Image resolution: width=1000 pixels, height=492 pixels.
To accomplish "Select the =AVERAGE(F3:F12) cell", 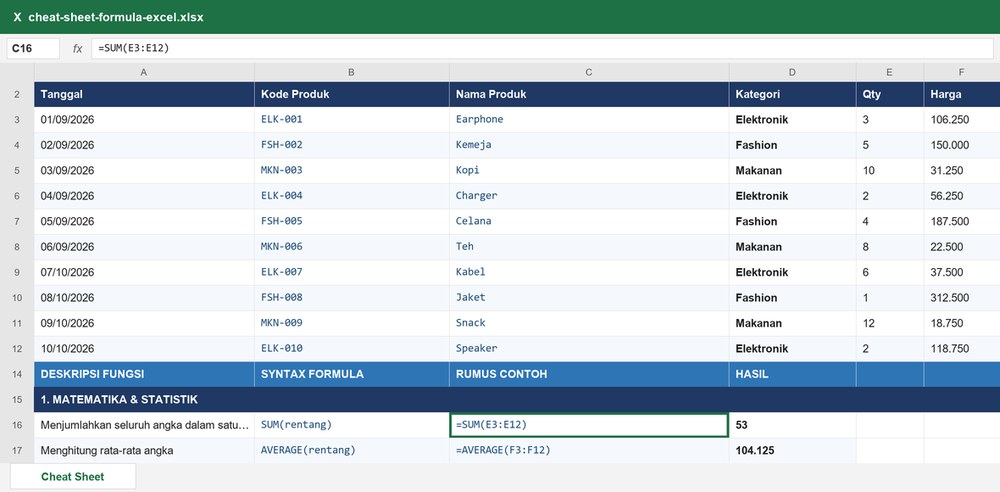I will pos(589,451).
